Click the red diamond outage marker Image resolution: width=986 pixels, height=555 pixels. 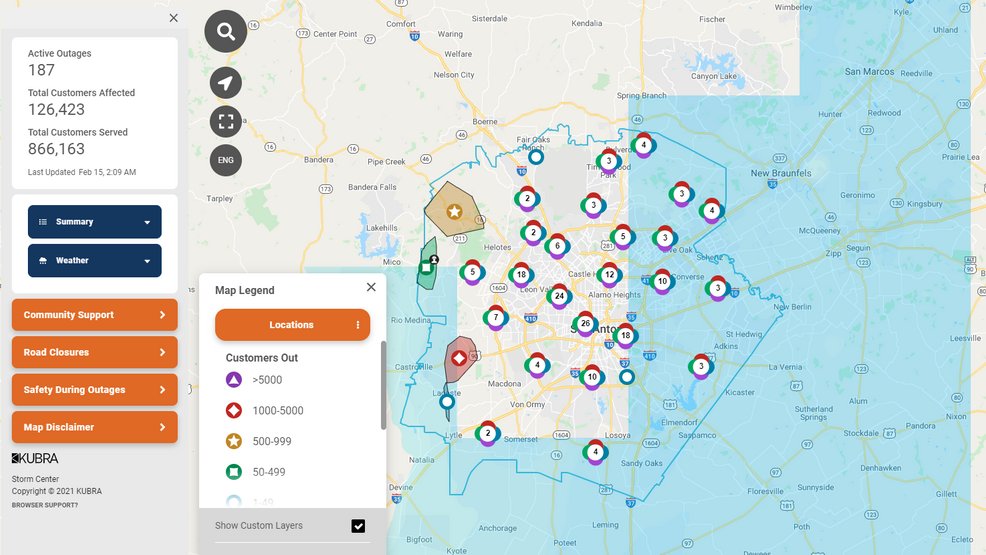tap(459, 358)
